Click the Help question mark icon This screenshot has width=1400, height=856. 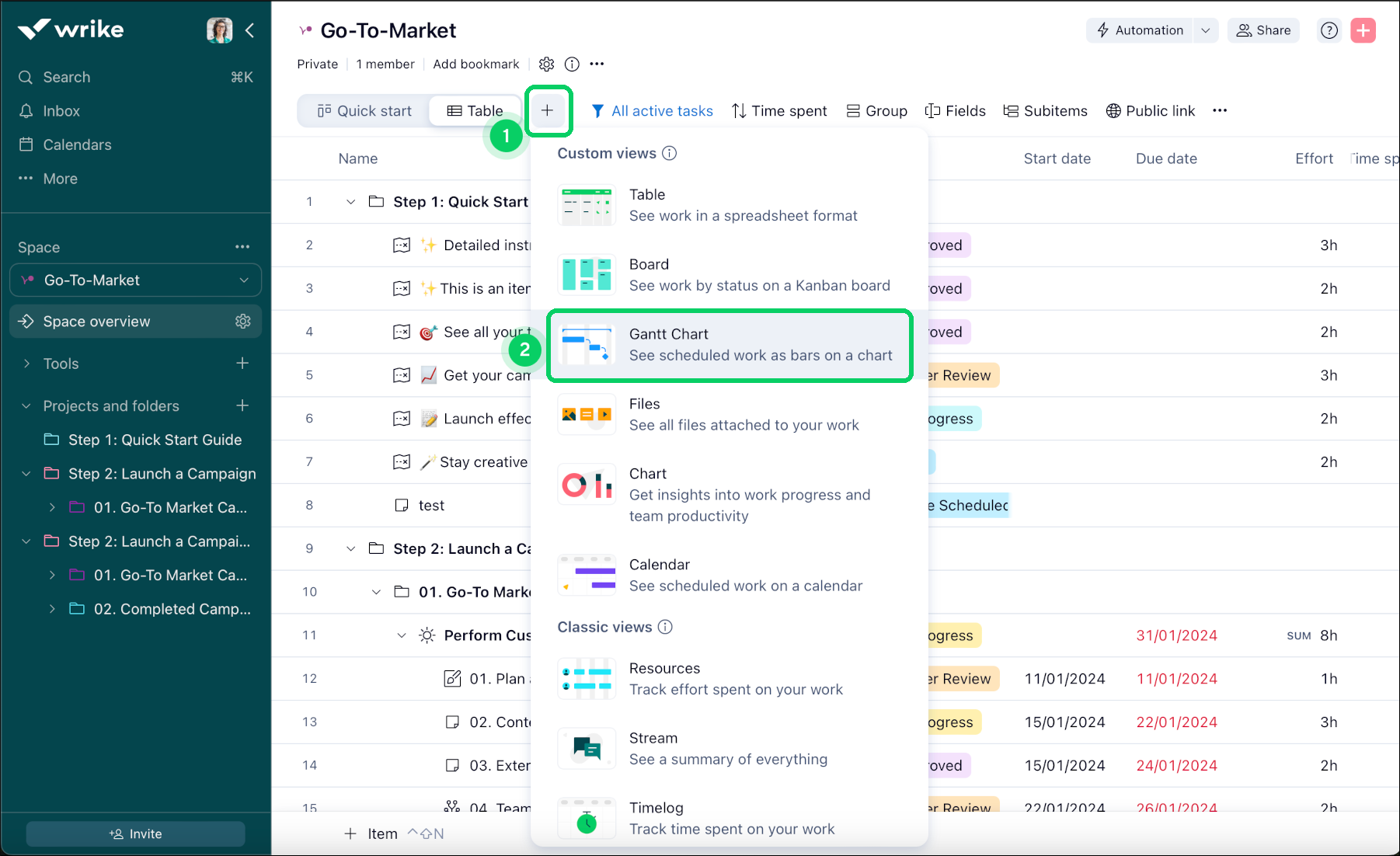(1329, 30)
